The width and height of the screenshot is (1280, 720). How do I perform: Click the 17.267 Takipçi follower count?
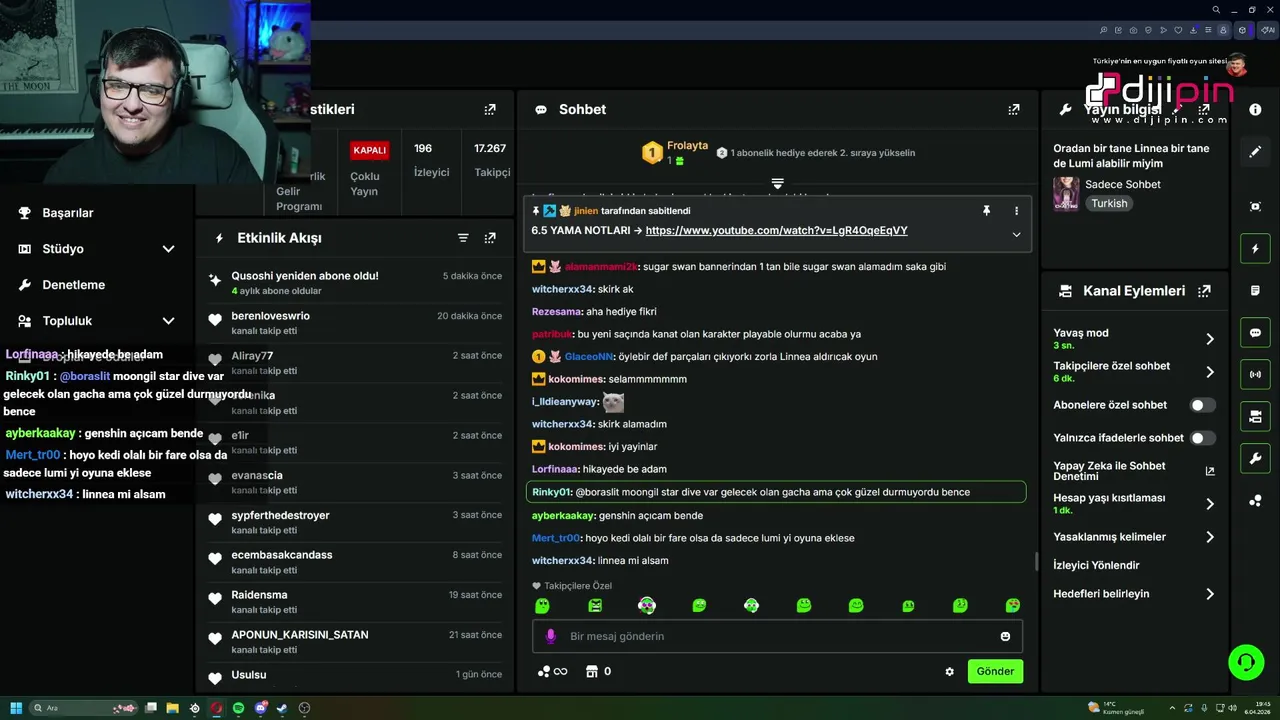pos(491,160)
